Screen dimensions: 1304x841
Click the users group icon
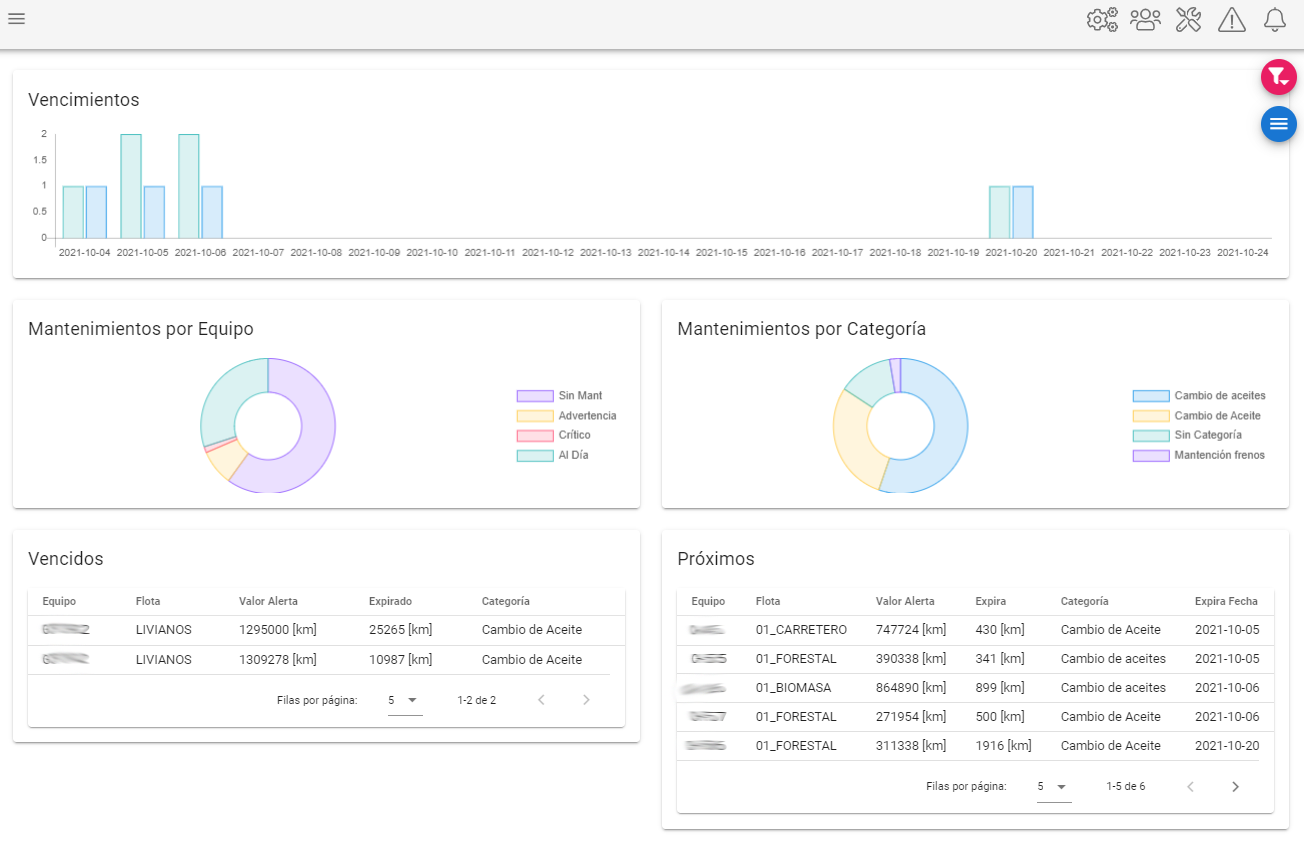tap(1145, 19)
